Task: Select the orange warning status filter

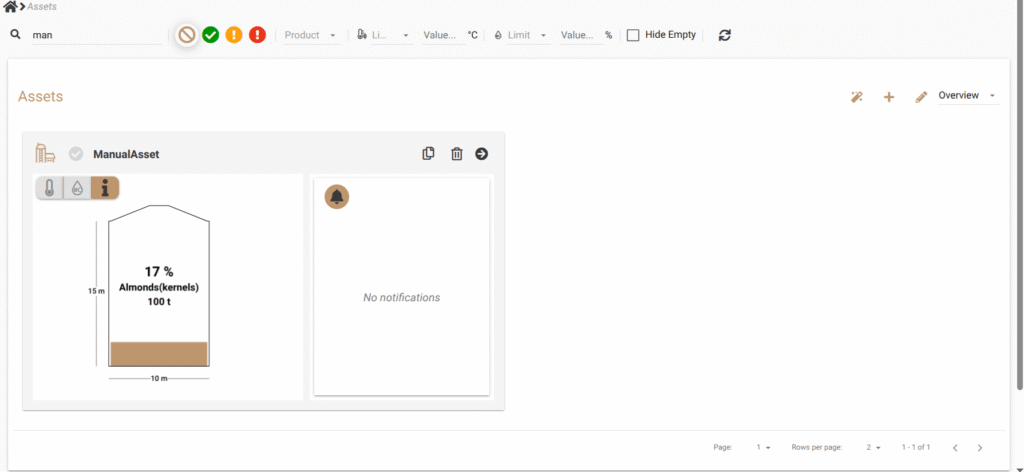Action: pyautogui.click(x=233, y=35)
